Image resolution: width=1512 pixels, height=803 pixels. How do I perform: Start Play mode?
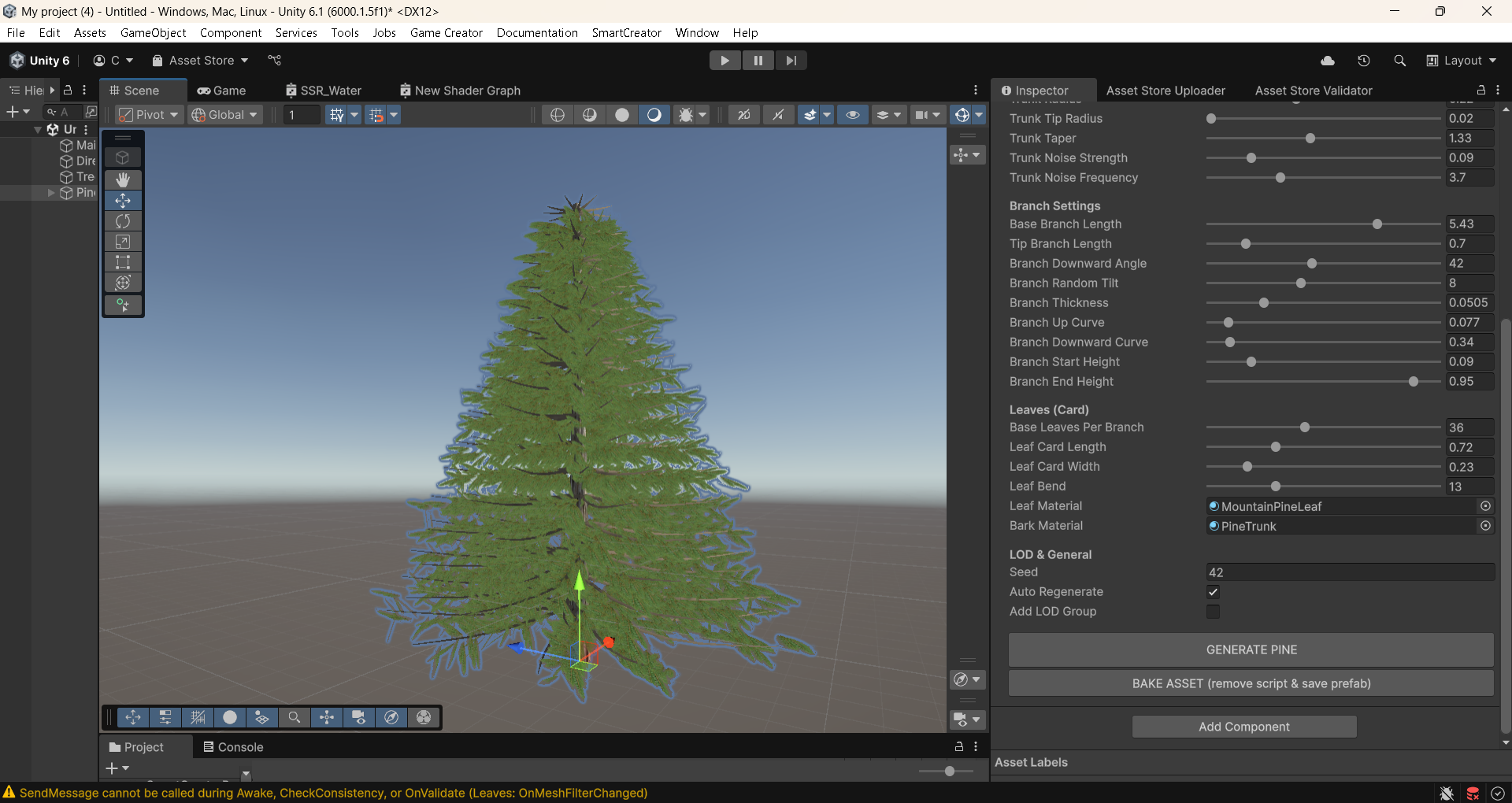(x=724, y=61)
